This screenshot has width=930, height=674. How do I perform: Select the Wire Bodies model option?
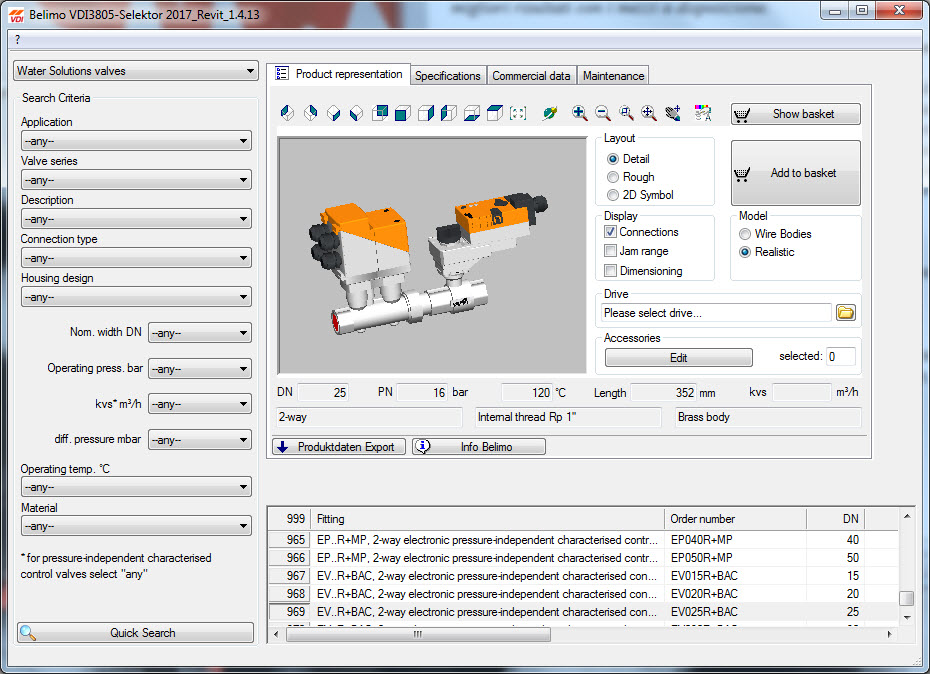click(745, 234)
